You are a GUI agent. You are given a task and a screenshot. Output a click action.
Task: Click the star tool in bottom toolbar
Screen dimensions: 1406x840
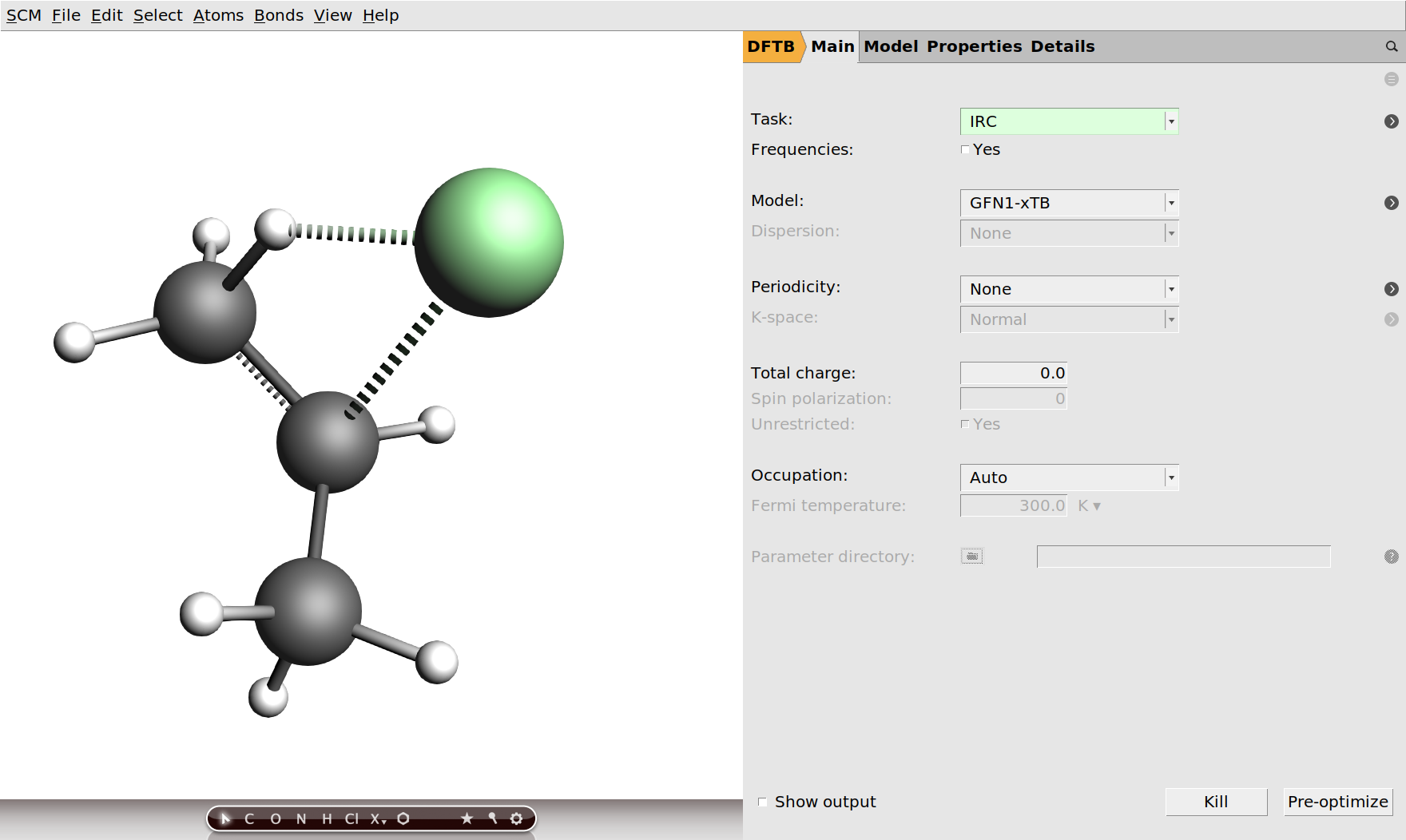tap(467, 818)
